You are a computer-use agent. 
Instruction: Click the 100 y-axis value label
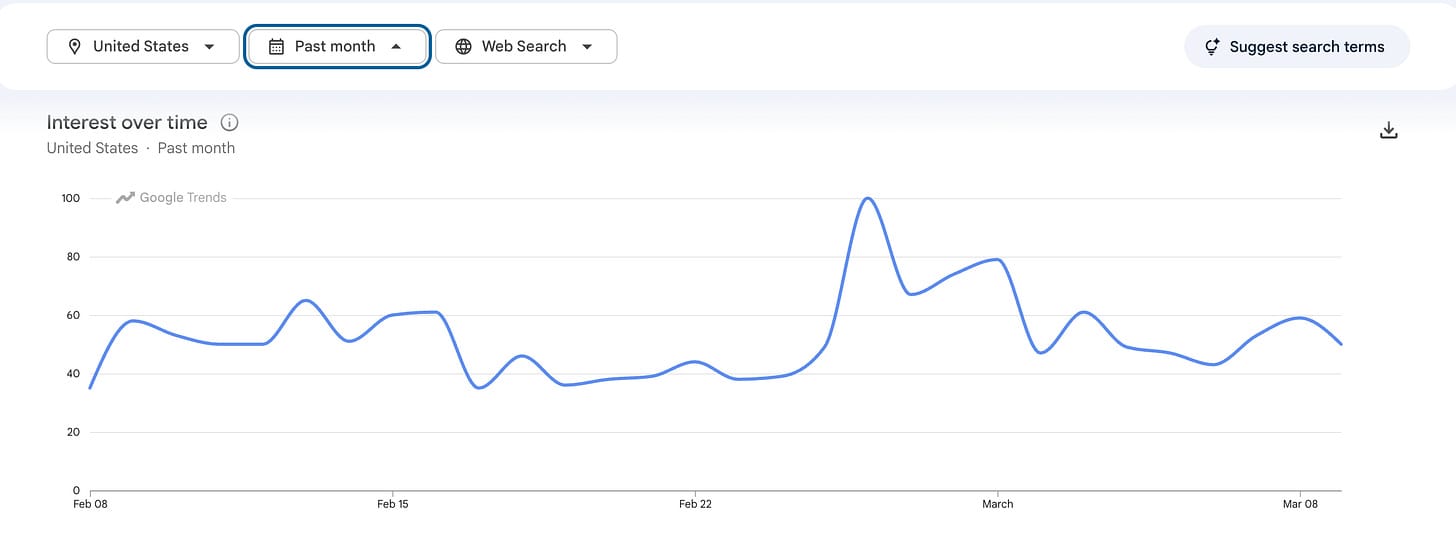coord(70,198)
